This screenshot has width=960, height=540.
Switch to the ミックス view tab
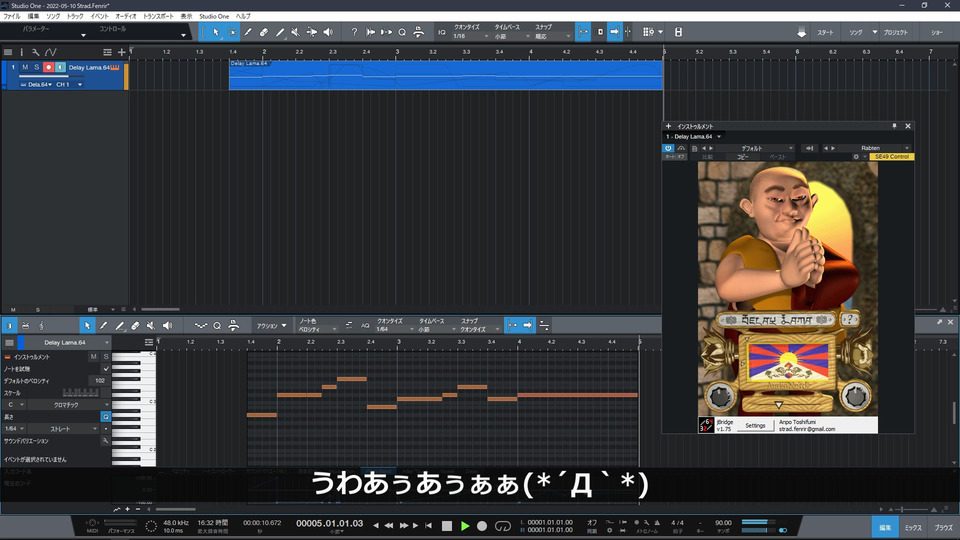(913, 527)
